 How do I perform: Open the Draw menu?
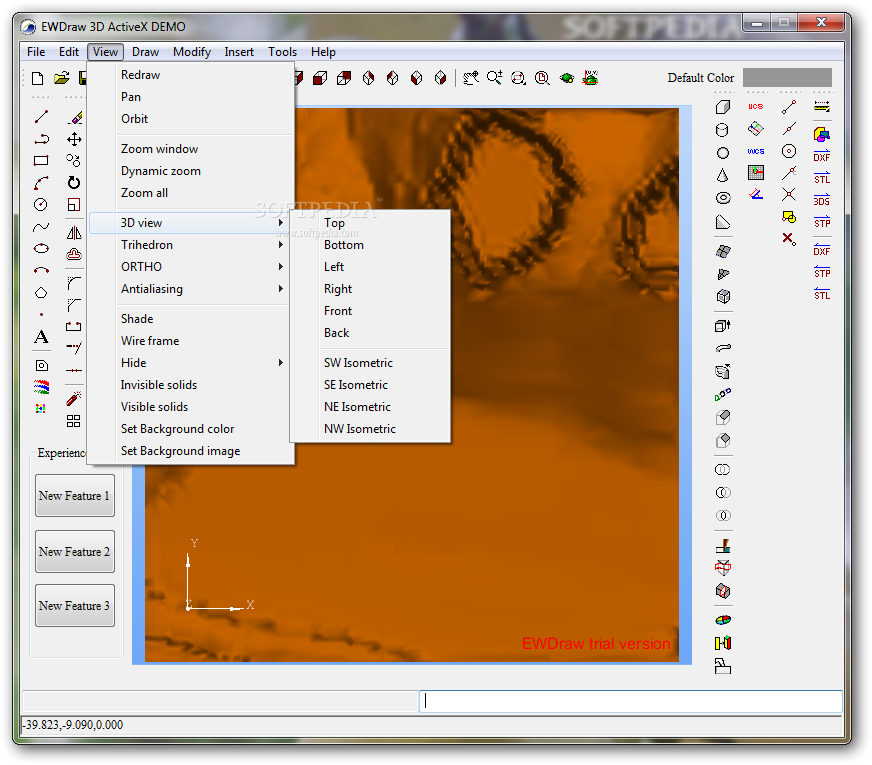[145, 52]
